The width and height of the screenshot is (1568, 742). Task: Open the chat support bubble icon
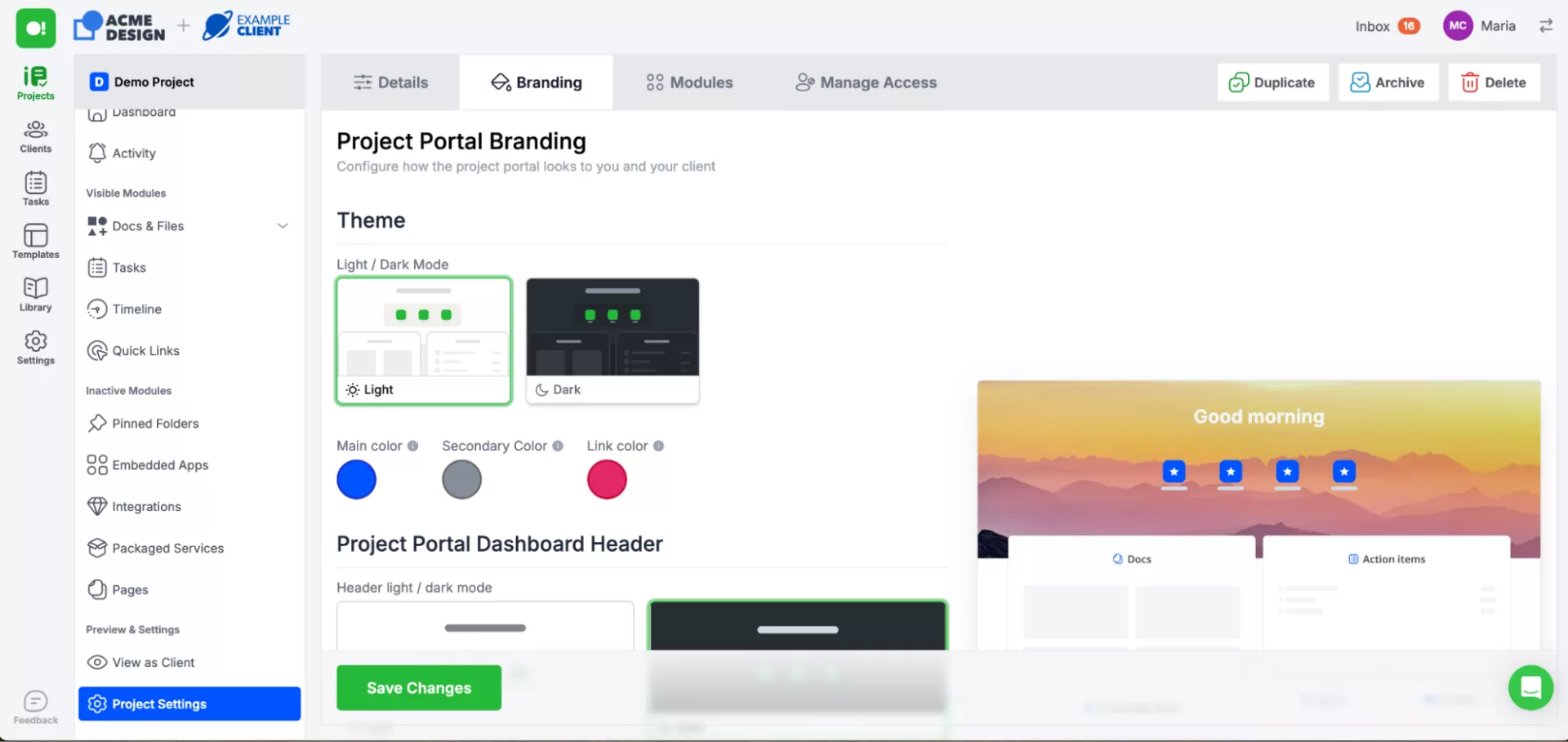[x=1530, y=688]
